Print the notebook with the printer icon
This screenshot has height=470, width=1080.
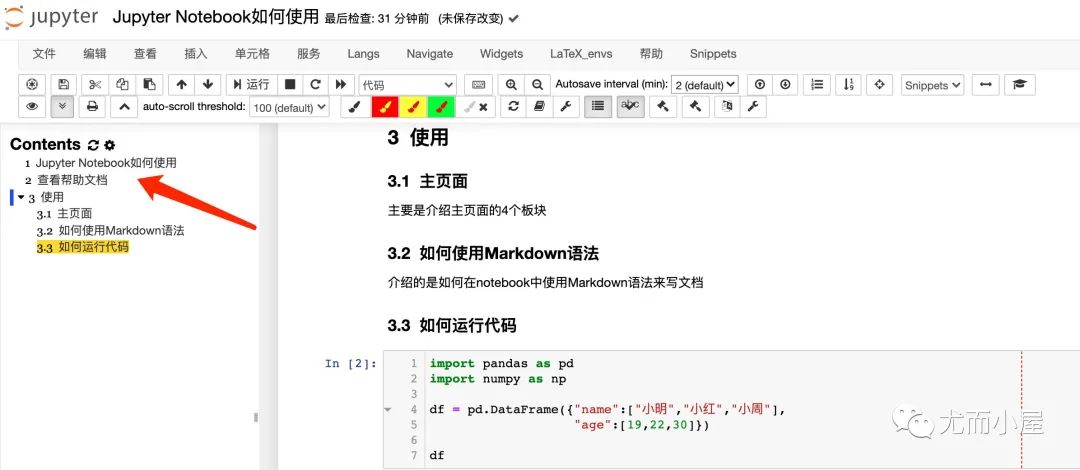coord(92,107)
